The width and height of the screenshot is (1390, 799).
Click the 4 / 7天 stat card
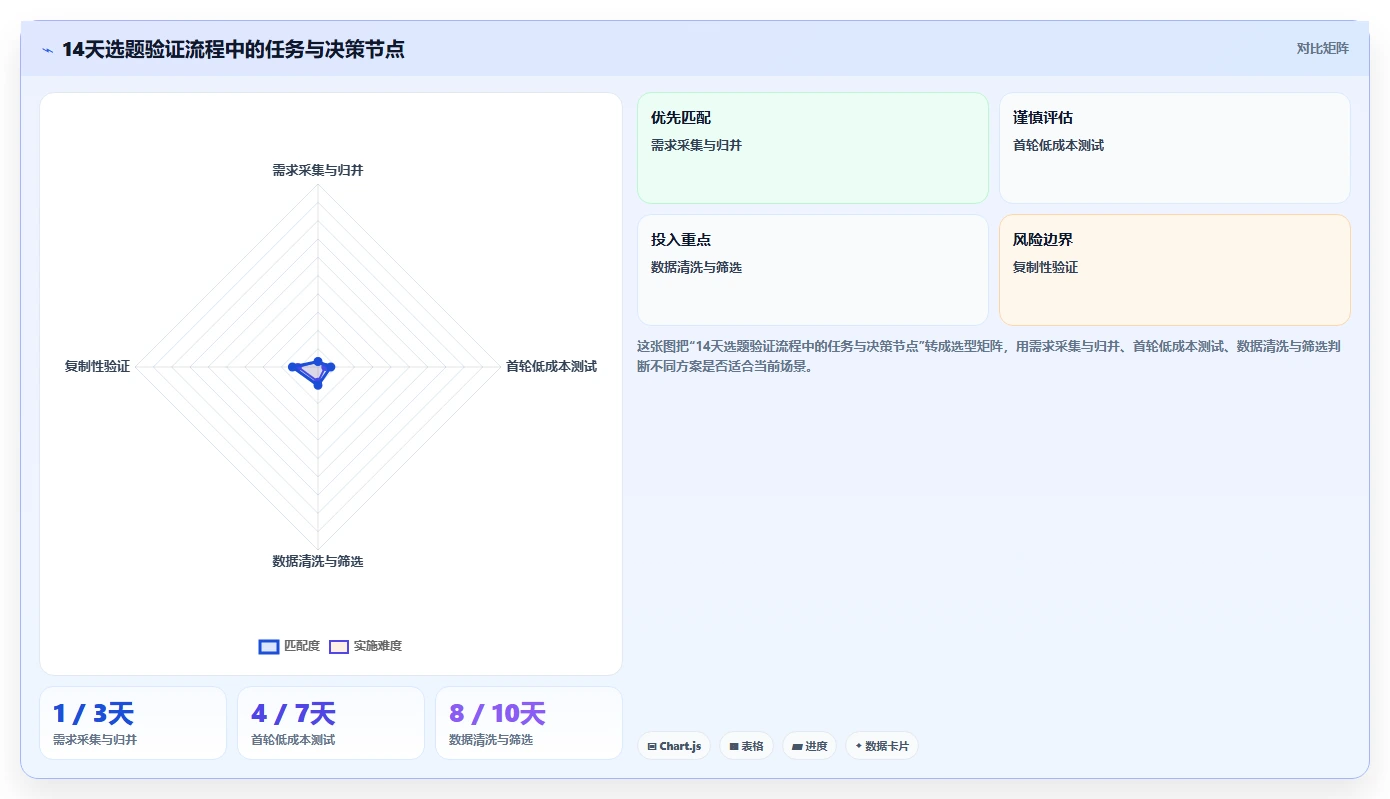coord(331,723)
